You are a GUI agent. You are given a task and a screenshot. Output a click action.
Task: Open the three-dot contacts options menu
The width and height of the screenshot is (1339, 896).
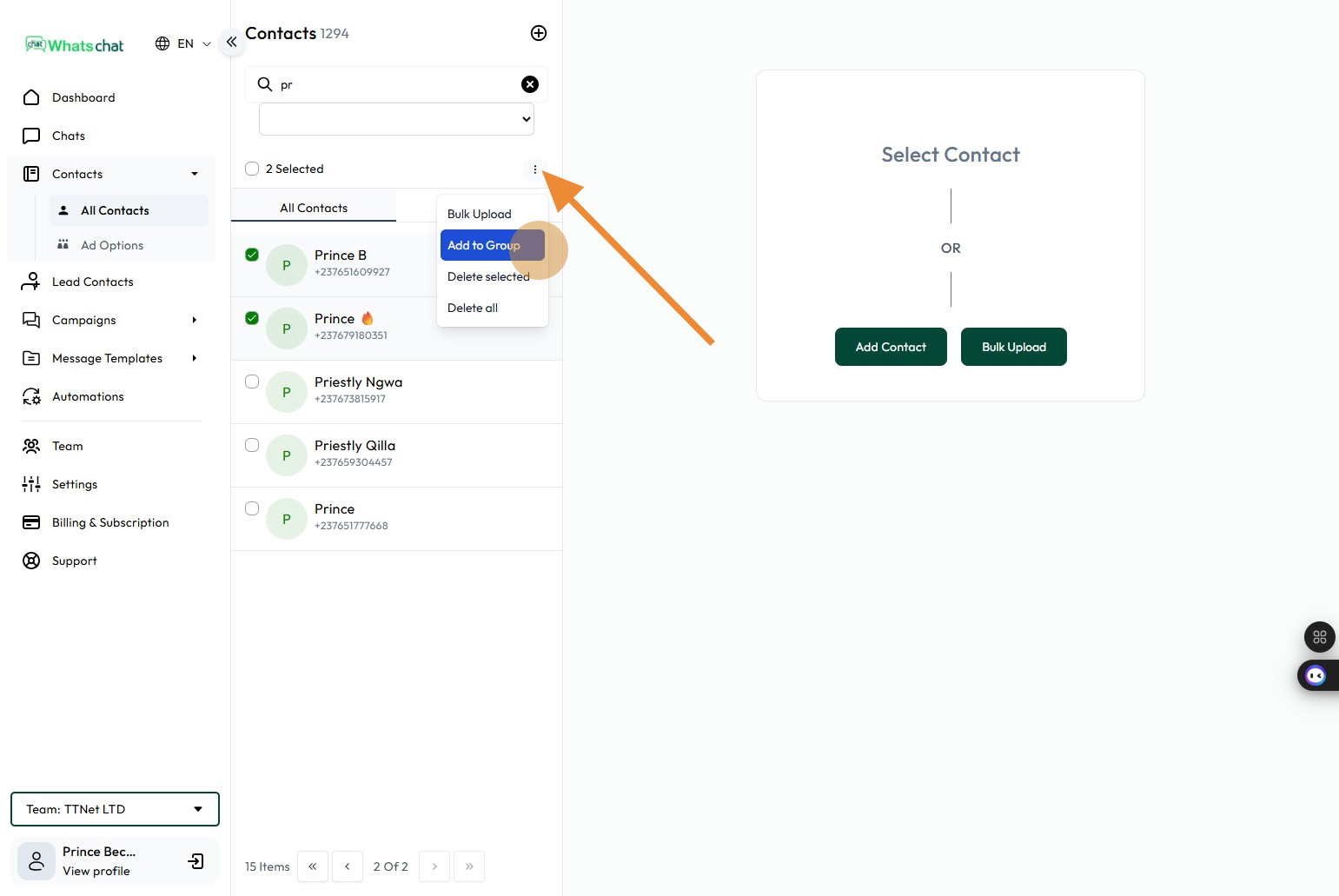(534, 169)
